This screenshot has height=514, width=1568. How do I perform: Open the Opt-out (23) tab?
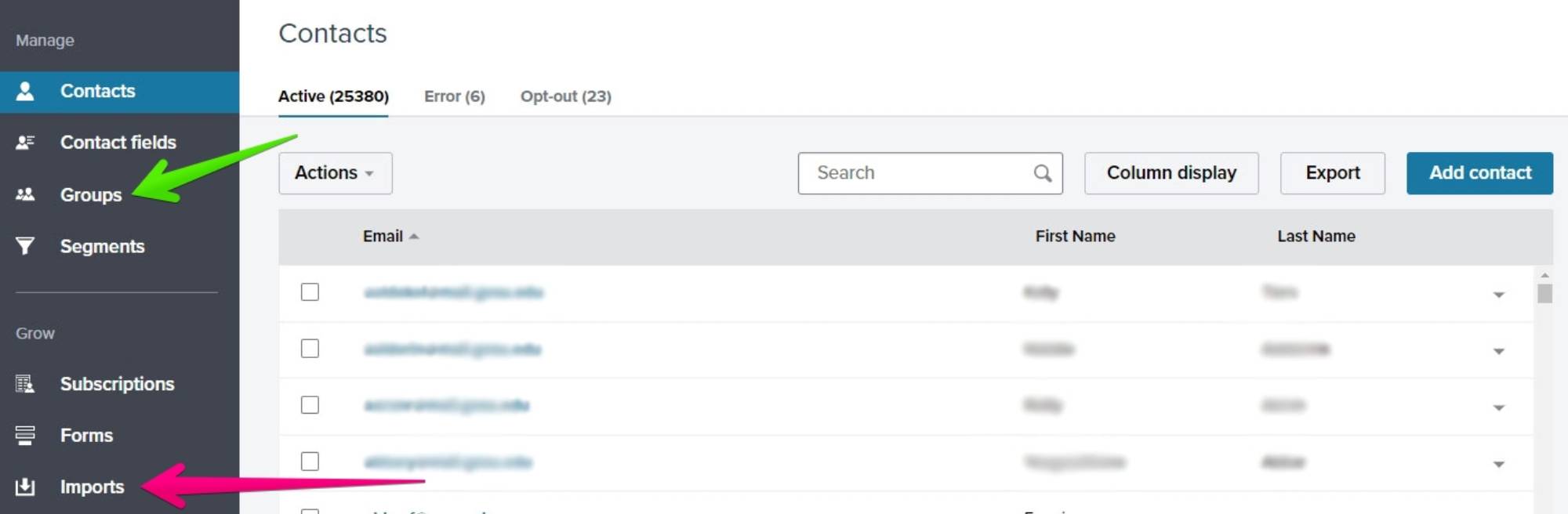[565, 96]
